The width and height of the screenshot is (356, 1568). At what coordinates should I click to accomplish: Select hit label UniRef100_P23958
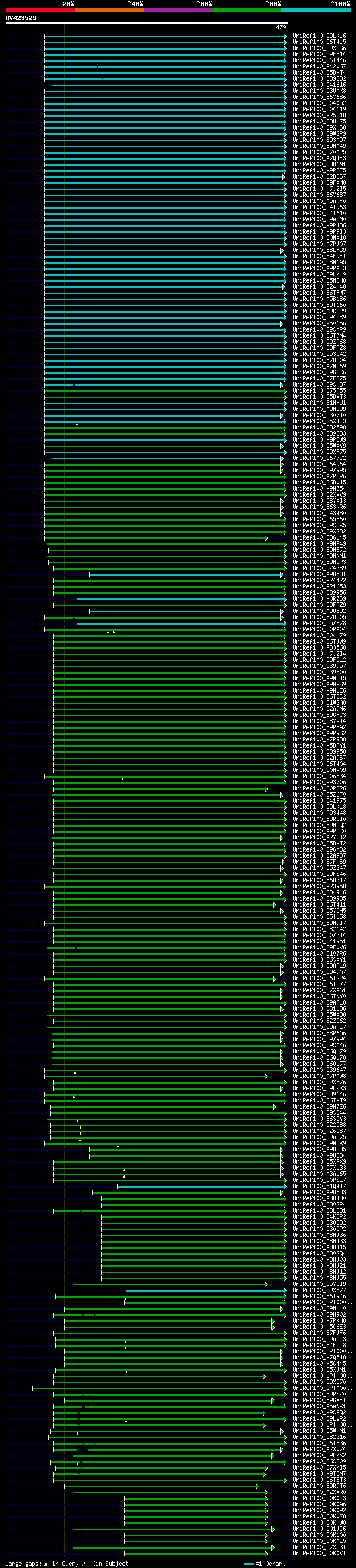point(319,886)
